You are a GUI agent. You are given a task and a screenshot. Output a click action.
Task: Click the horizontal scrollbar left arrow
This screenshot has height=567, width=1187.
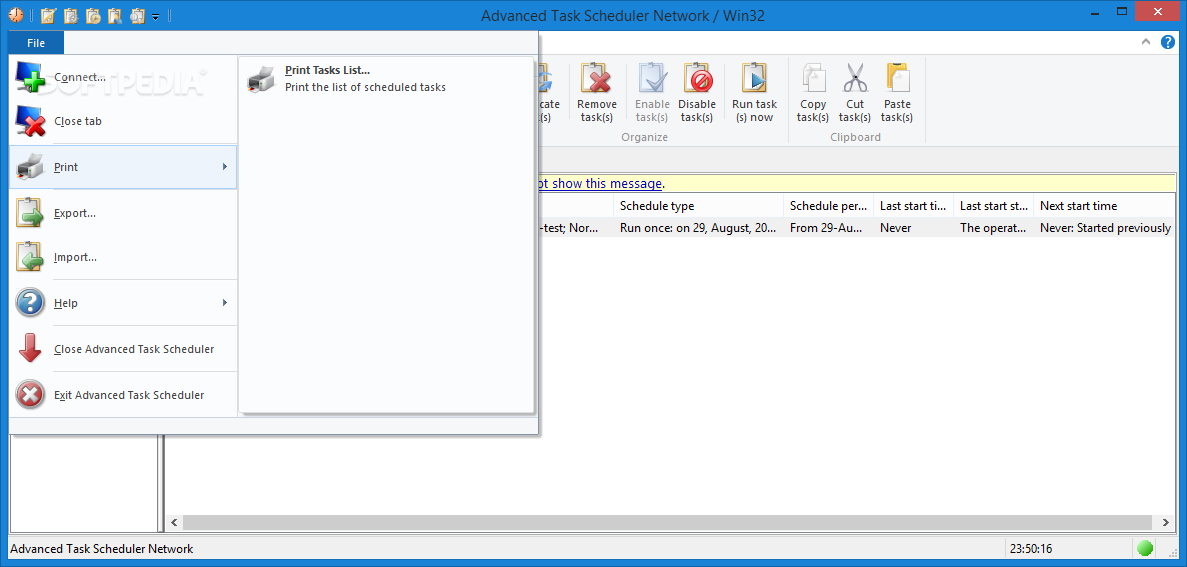click(174, 522)
